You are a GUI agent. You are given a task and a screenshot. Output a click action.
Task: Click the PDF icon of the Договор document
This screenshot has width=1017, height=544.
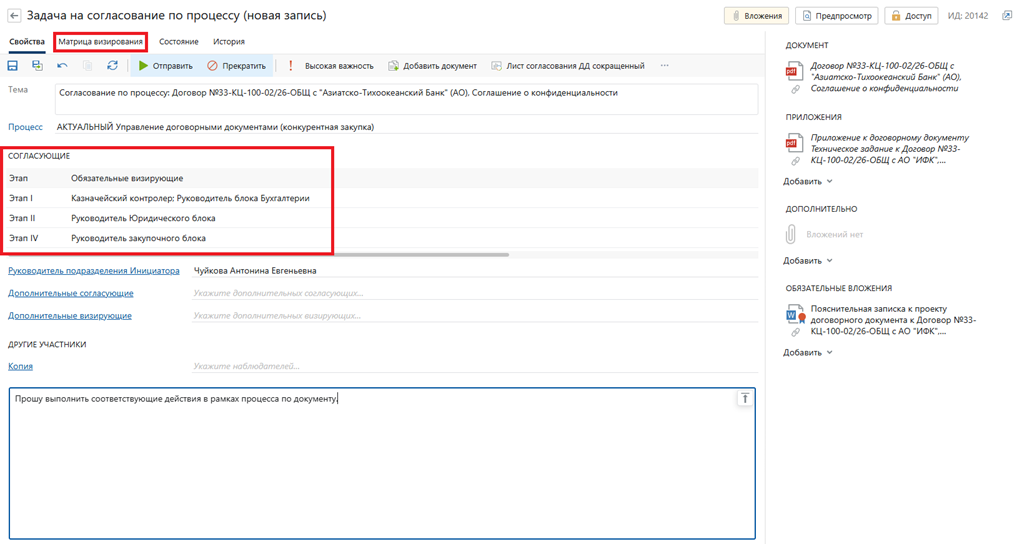(792, 71)
